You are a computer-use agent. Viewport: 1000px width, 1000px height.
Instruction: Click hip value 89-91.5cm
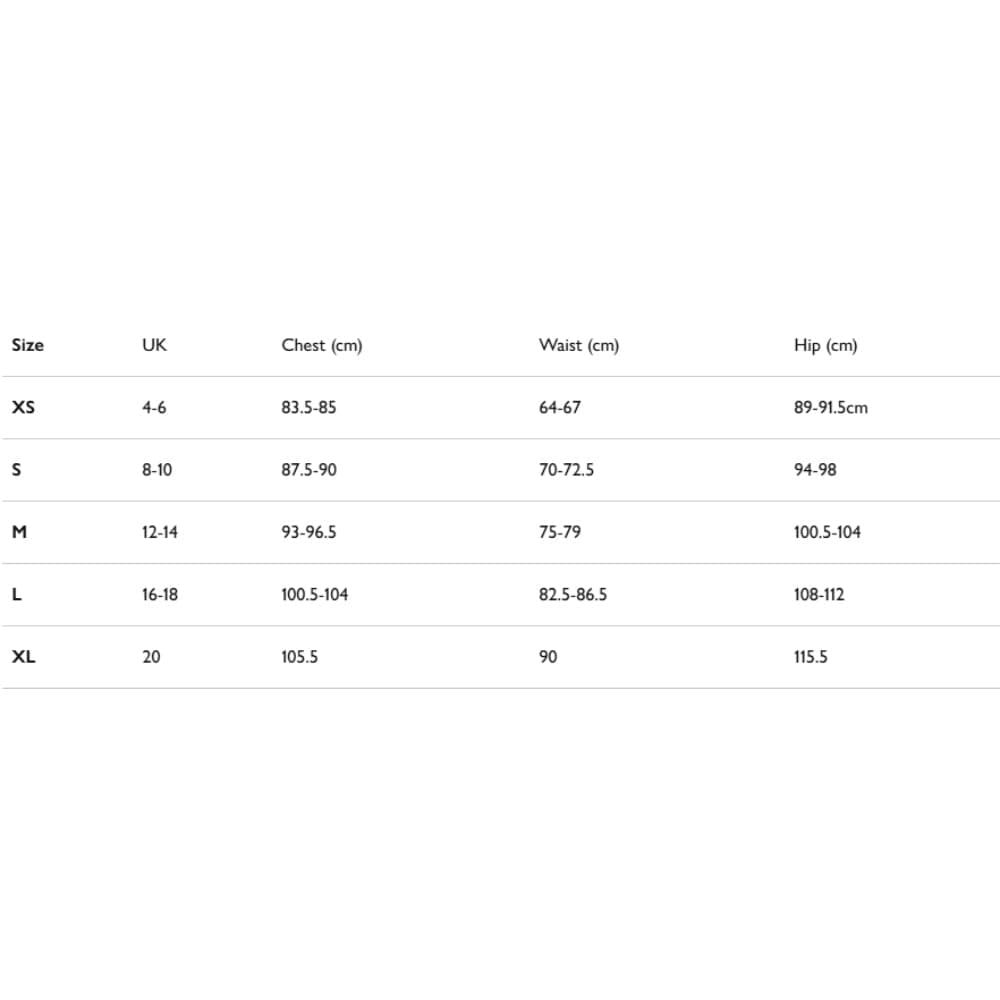pyautogui.click(x=830, y=408)
